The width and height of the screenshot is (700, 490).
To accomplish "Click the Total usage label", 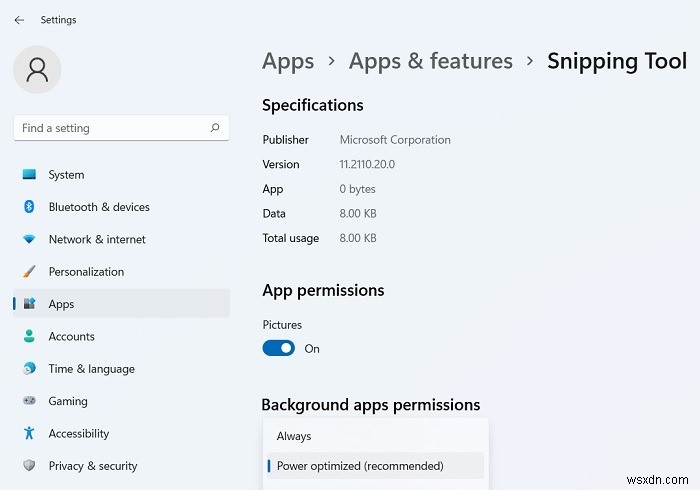I will 291,238.
